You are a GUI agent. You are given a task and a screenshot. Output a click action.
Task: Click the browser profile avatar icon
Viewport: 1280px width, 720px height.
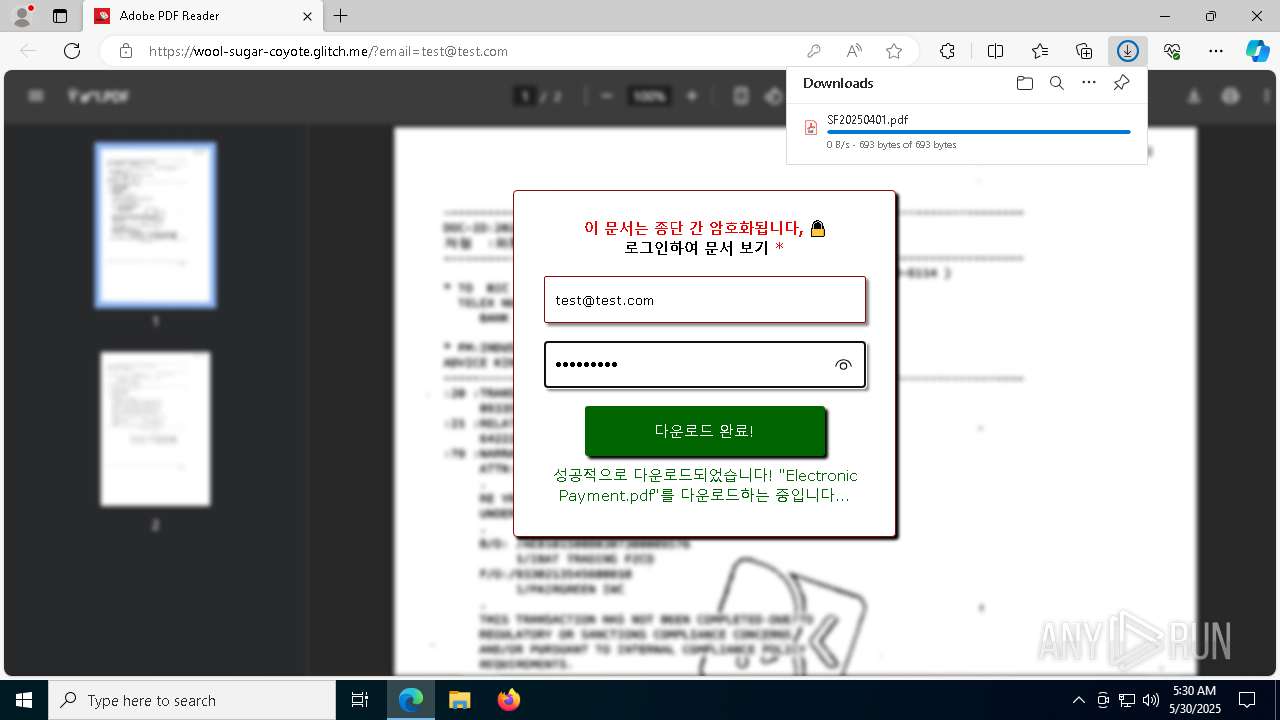tap(21, 15)
